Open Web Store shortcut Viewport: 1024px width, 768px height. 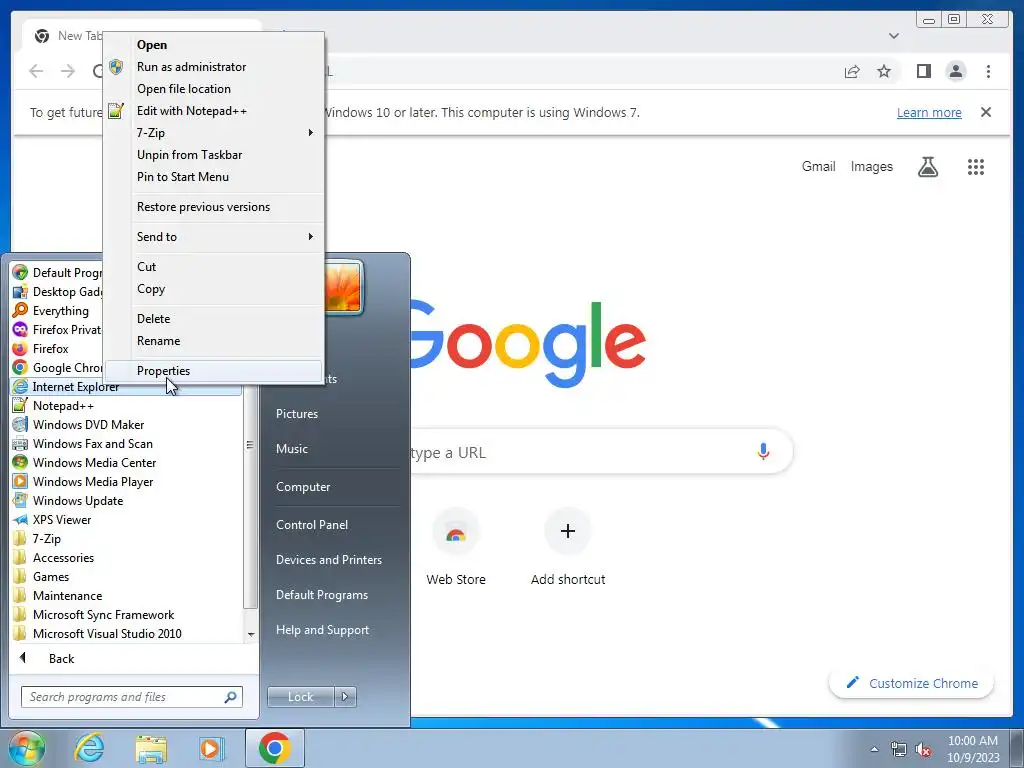(x=456, y=547)
